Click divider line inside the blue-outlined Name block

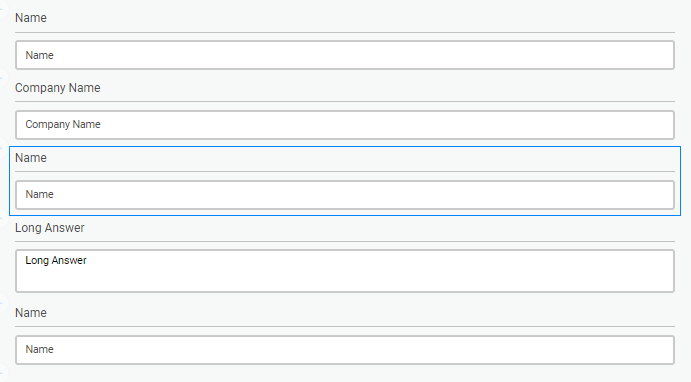[345, 171]
